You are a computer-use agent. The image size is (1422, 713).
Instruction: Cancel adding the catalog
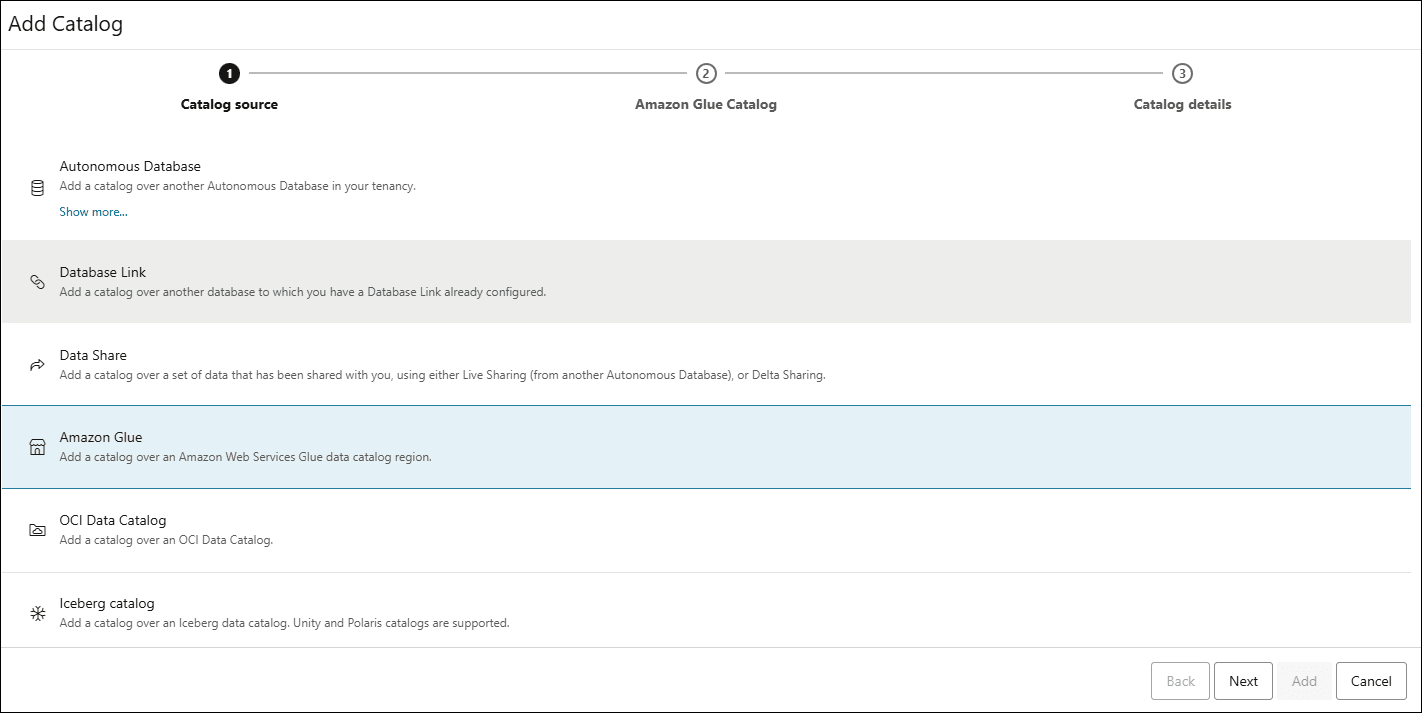(1371, 681)
